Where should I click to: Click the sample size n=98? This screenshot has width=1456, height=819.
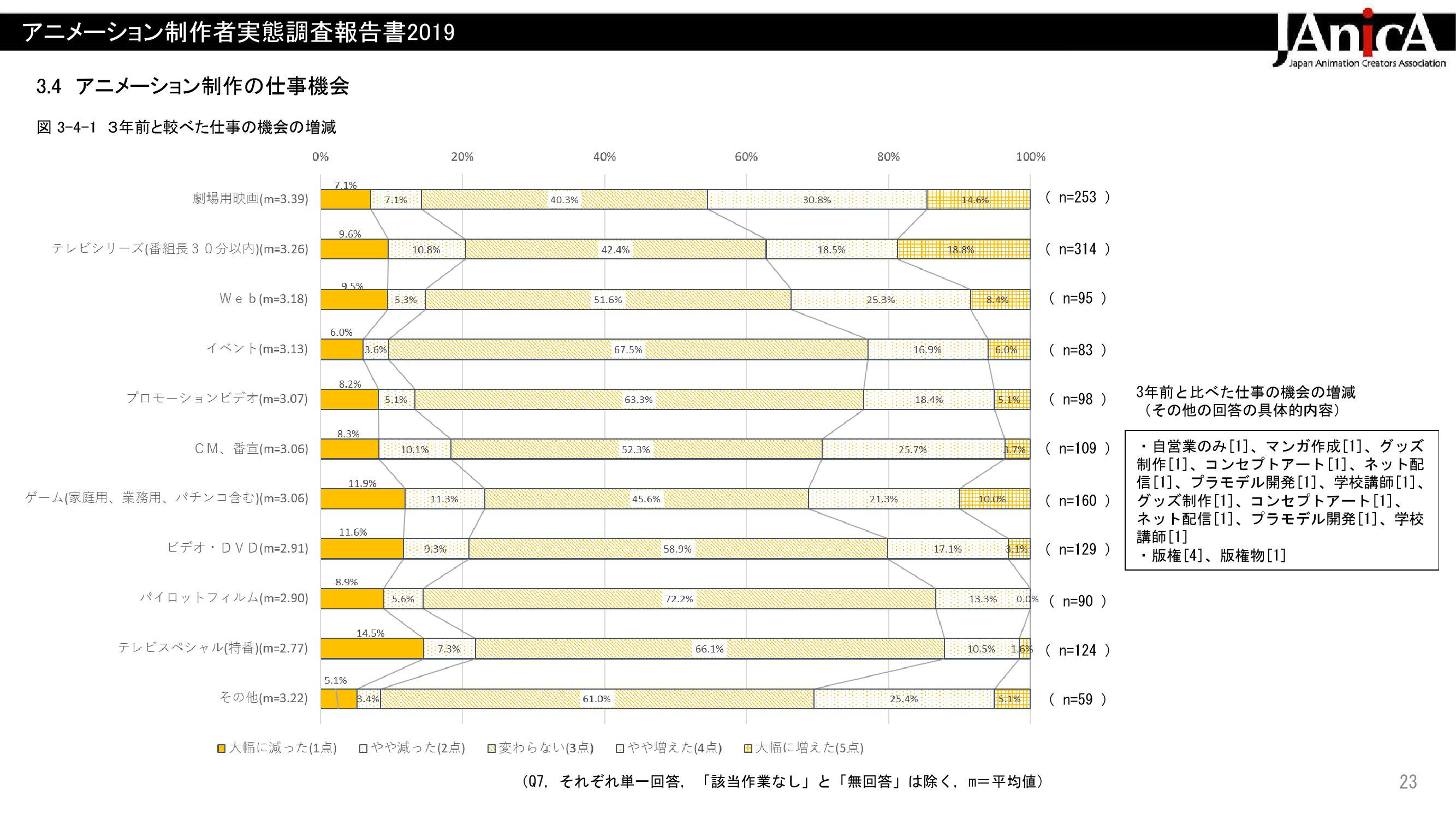click(x=1077, y=400)
